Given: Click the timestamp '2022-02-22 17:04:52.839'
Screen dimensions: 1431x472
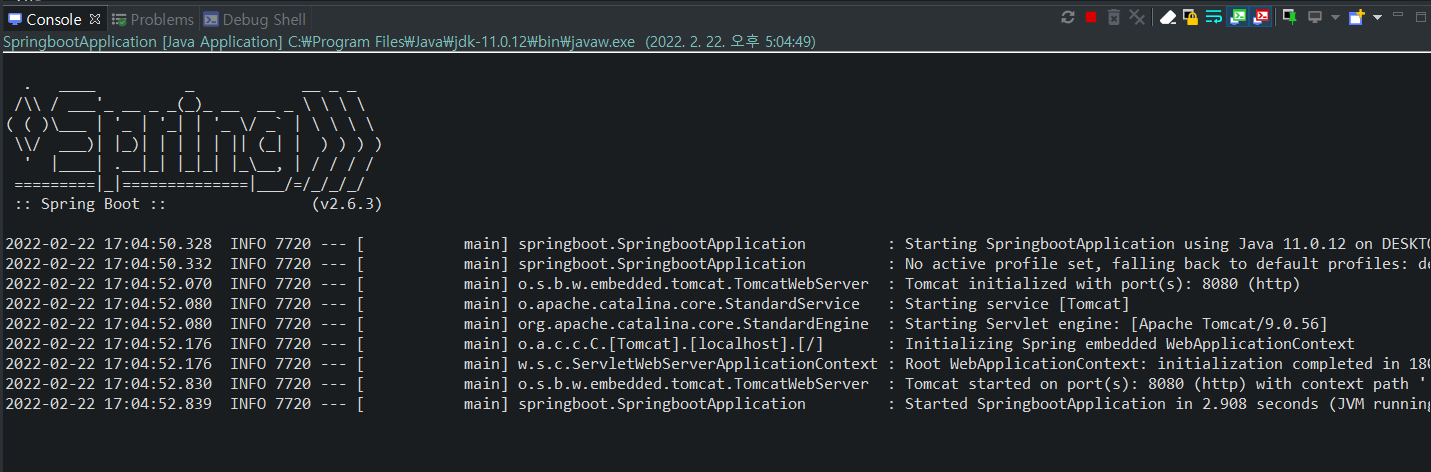Looking at the screenshot, I should tap(108, 404).
